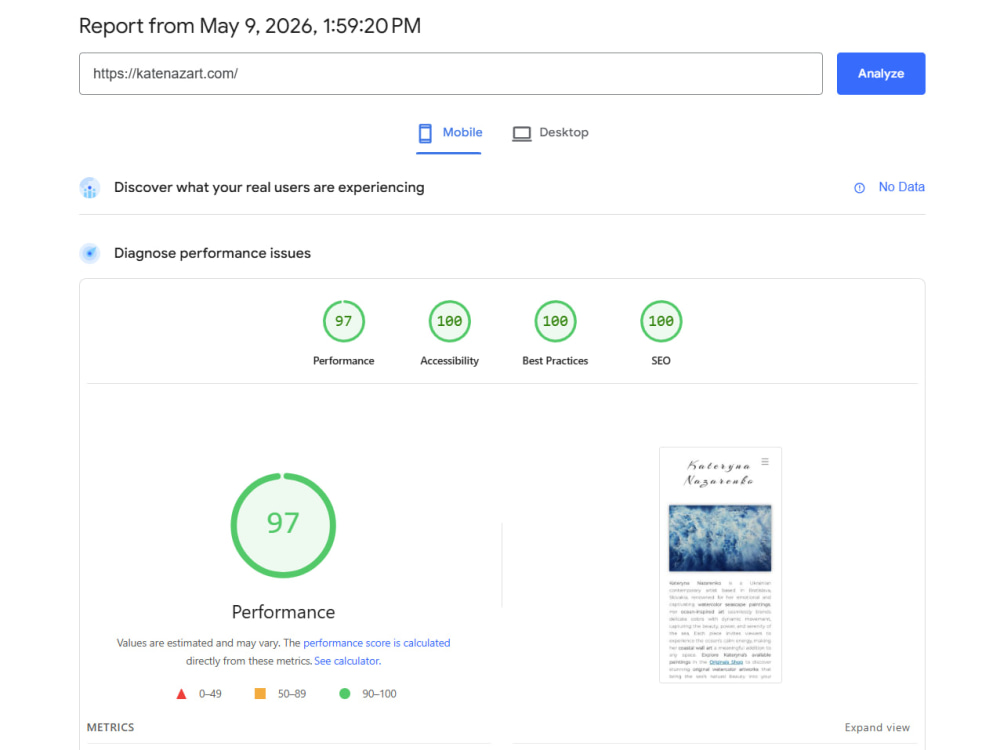The height and width of the screenshot is (750, 1000).
Task: Click the red triangle 0–49 legend icon
Action: [x=181, y=694]
